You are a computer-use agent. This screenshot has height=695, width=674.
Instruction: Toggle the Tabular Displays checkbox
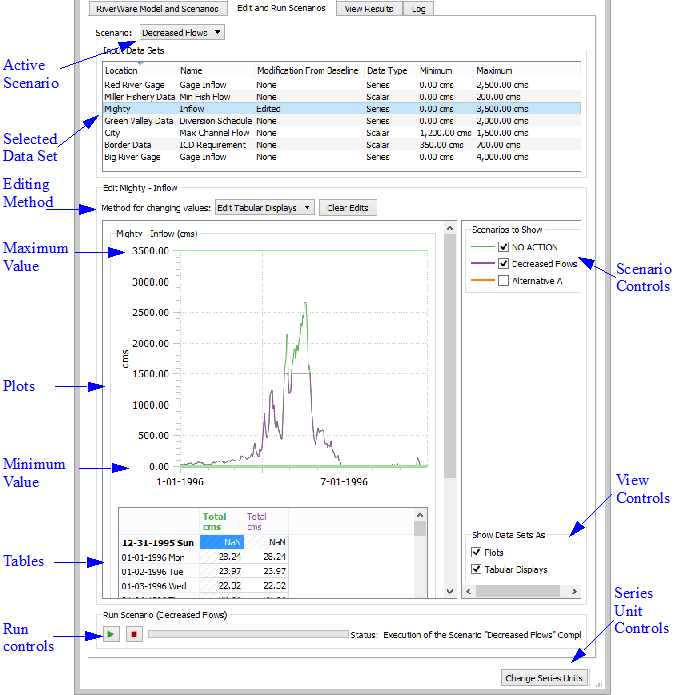point(476,569)
